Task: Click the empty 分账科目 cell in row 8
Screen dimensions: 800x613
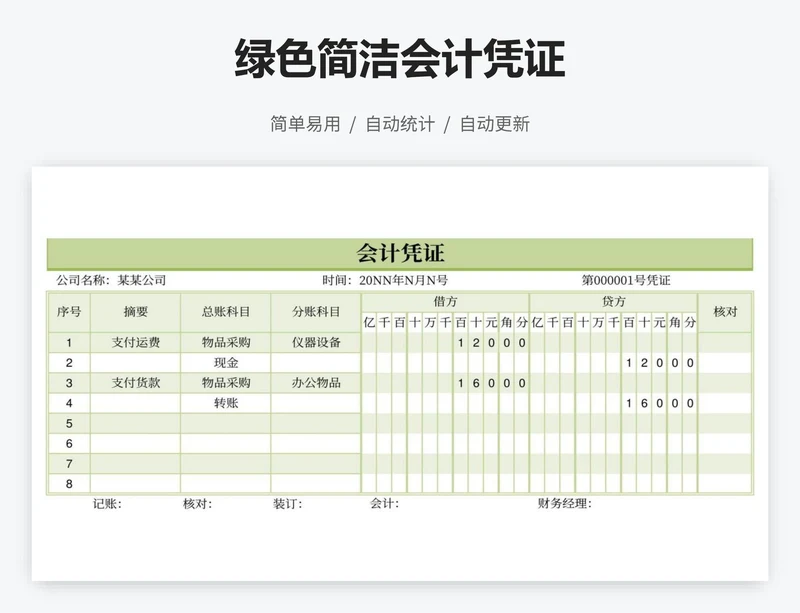Action: [316, 484]
